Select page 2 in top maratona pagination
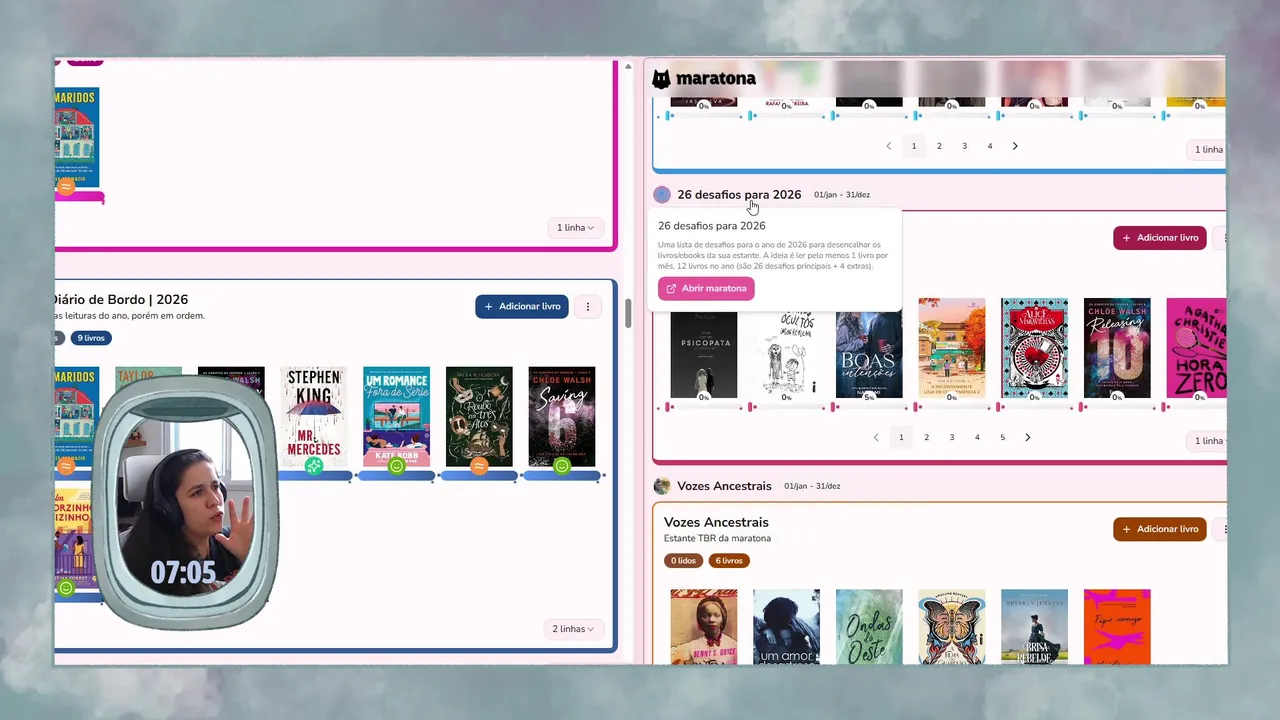The height and width of the screenshot is (720, 1280). (x=939, y=146)
